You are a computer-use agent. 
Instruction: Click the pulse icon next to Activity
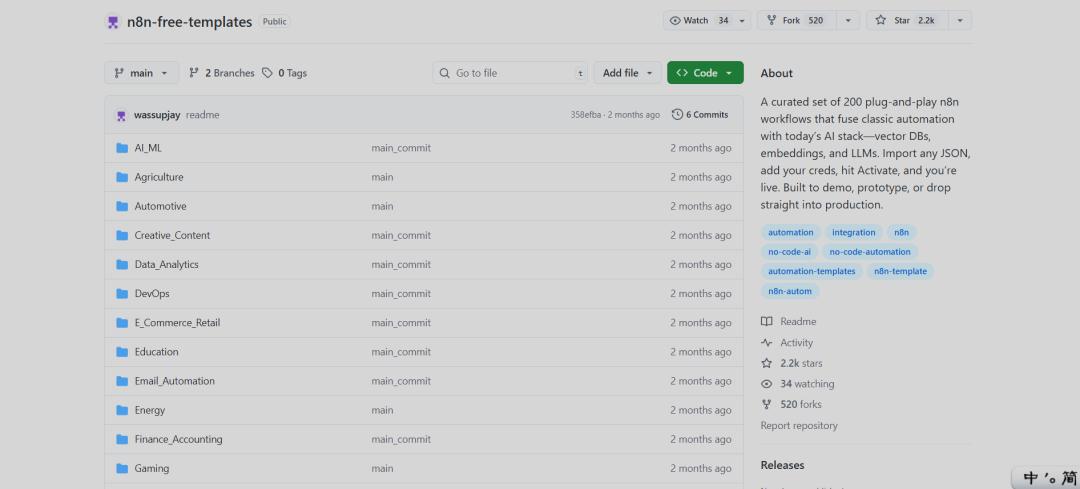[x=767, y=342]
